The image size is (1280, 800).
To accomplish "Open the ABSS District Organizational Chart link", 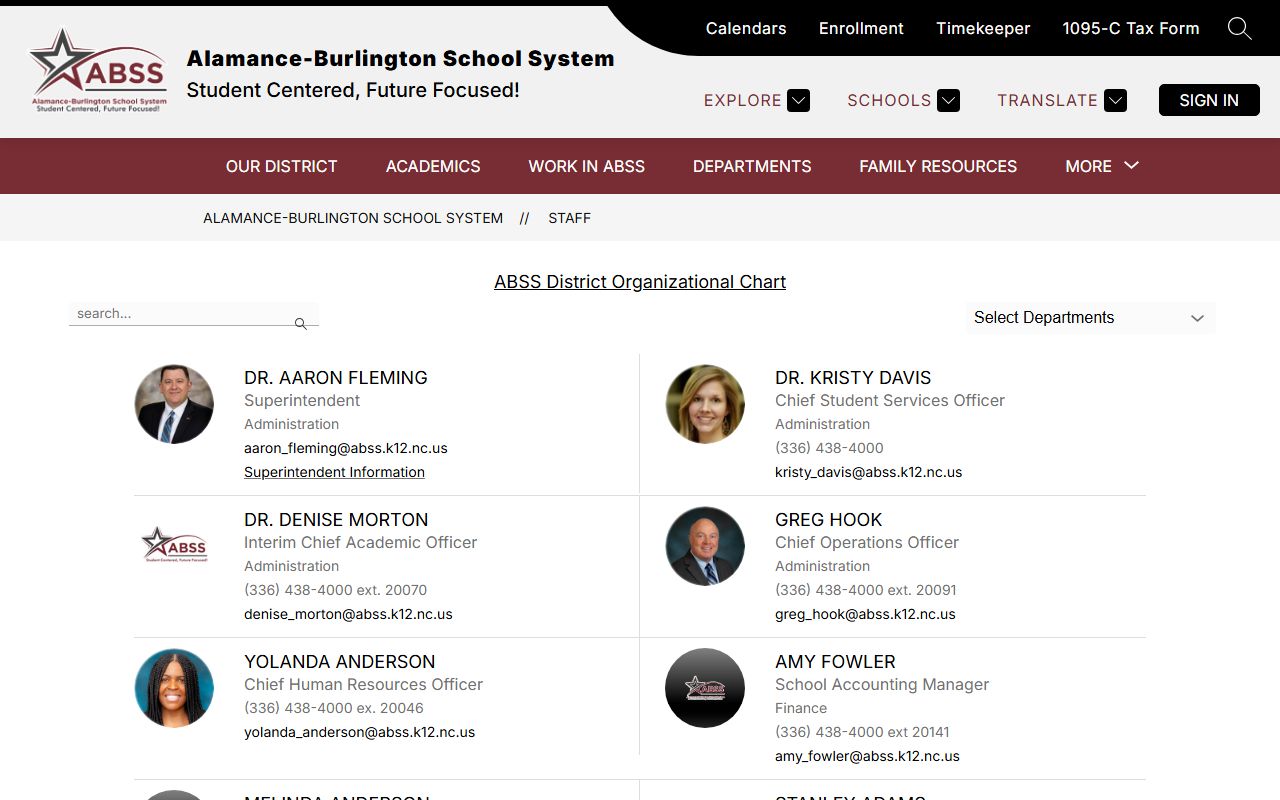I will 640,282.
